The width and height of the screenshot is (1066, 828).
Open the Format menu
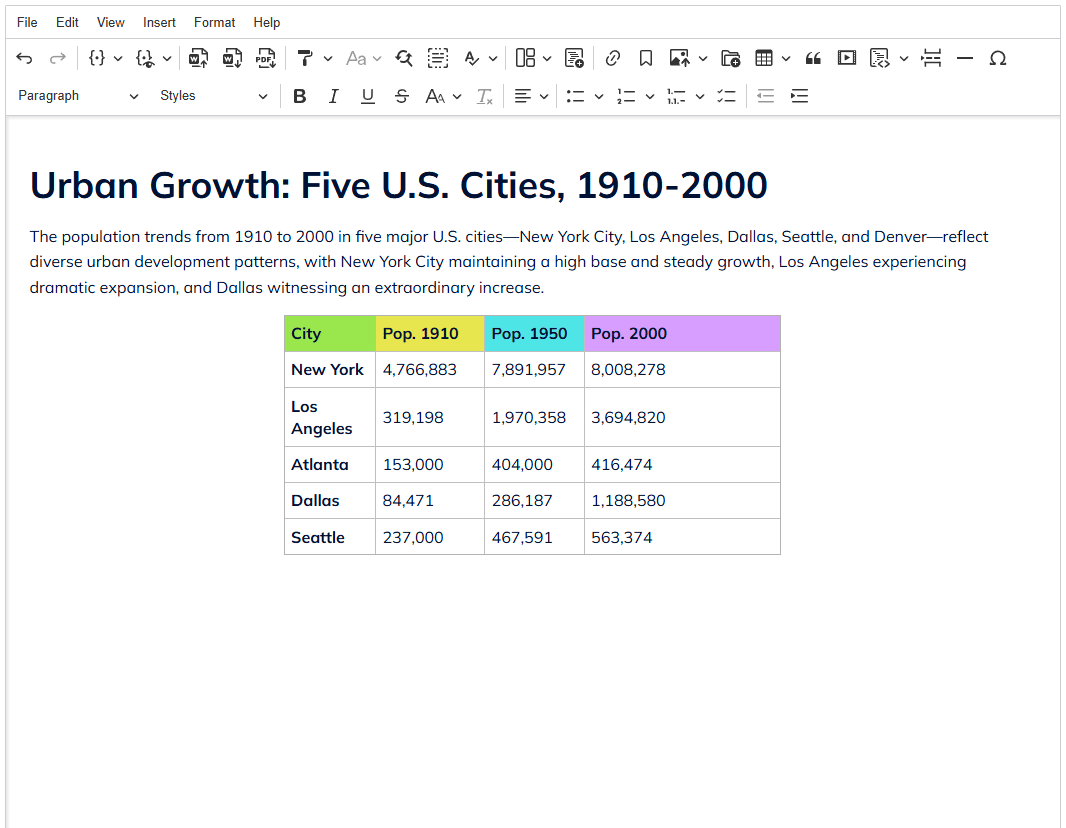coord(214,22)
